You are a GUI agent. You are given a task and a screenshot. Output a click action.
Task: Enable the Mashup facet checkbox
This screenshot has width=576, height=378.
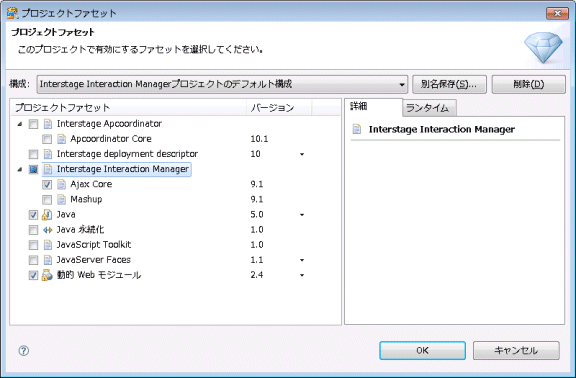tap(47, 199)
